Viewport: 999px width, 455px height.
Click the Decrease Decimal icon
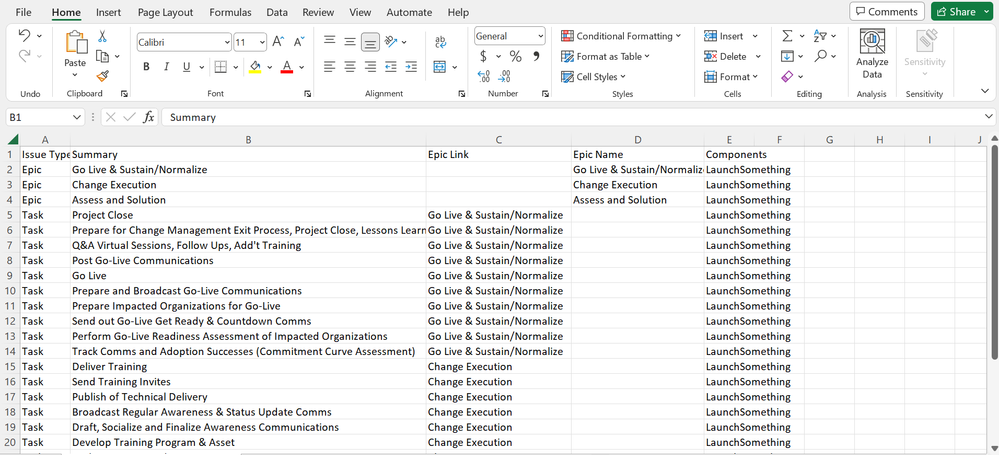[504, 76]
